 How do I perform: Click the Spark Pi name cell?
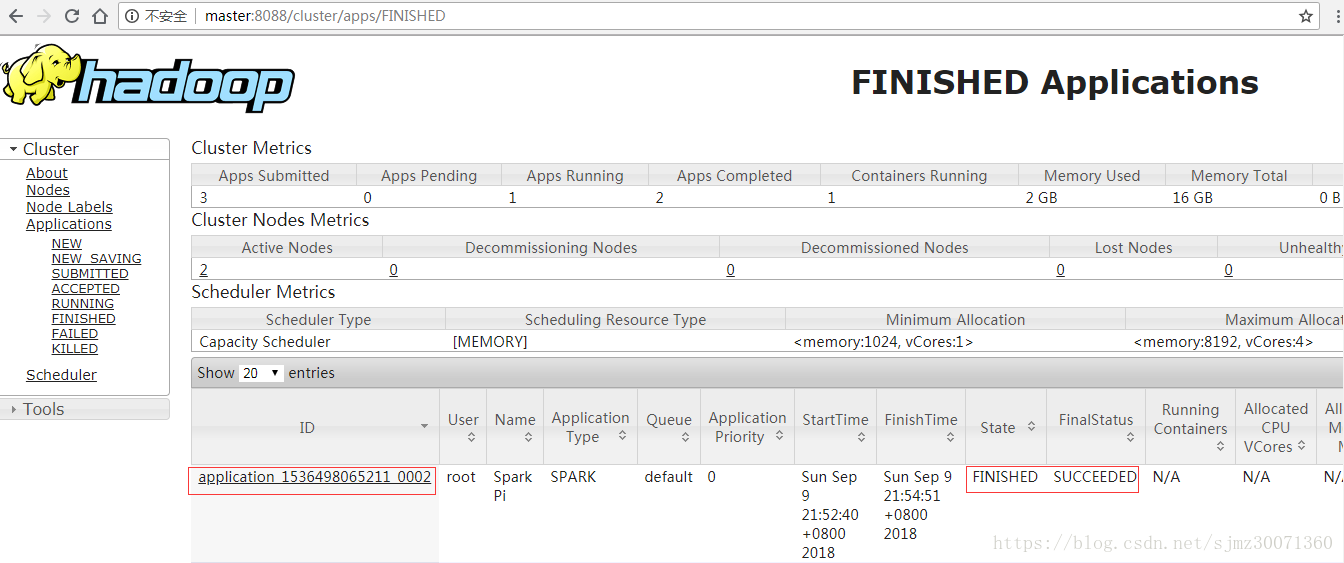(x=514, y=486)
